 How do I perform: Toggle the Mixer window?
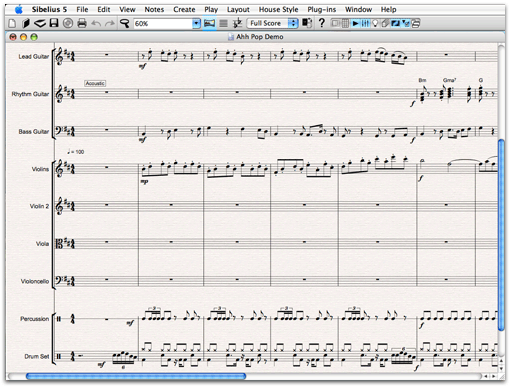[x=365, y=23]
